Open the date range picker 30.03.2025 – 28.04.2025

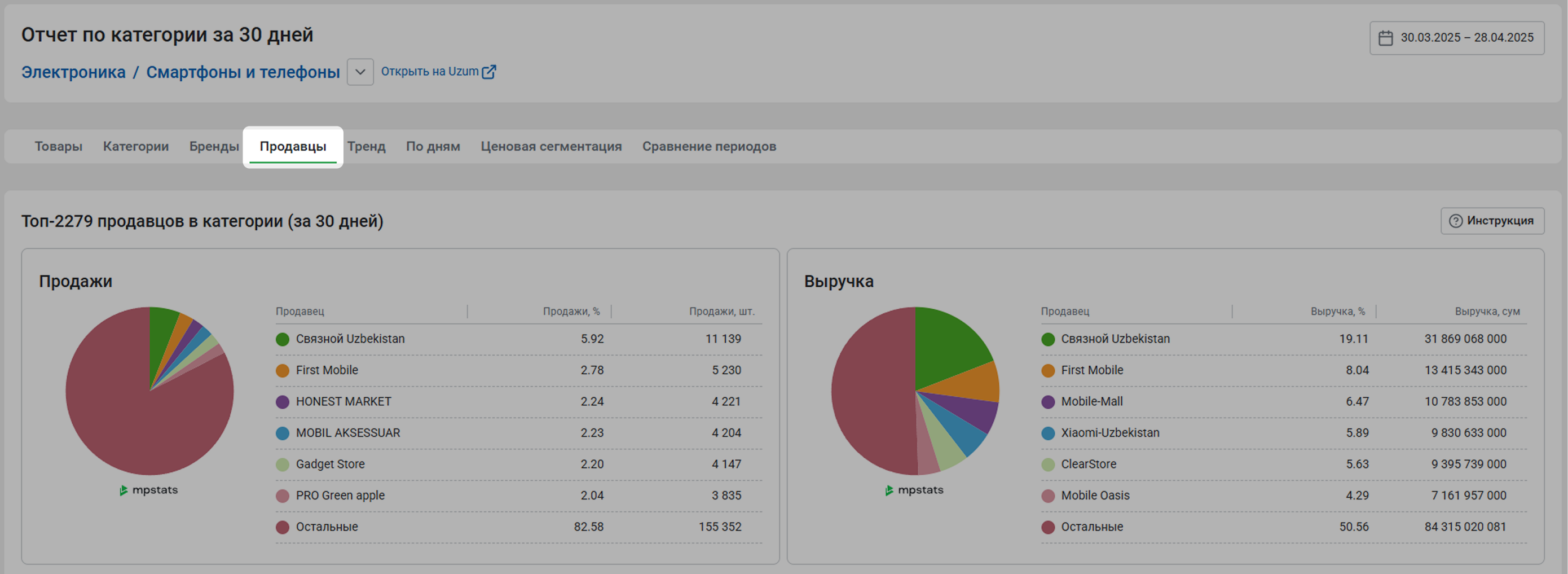coord(1466,38)
